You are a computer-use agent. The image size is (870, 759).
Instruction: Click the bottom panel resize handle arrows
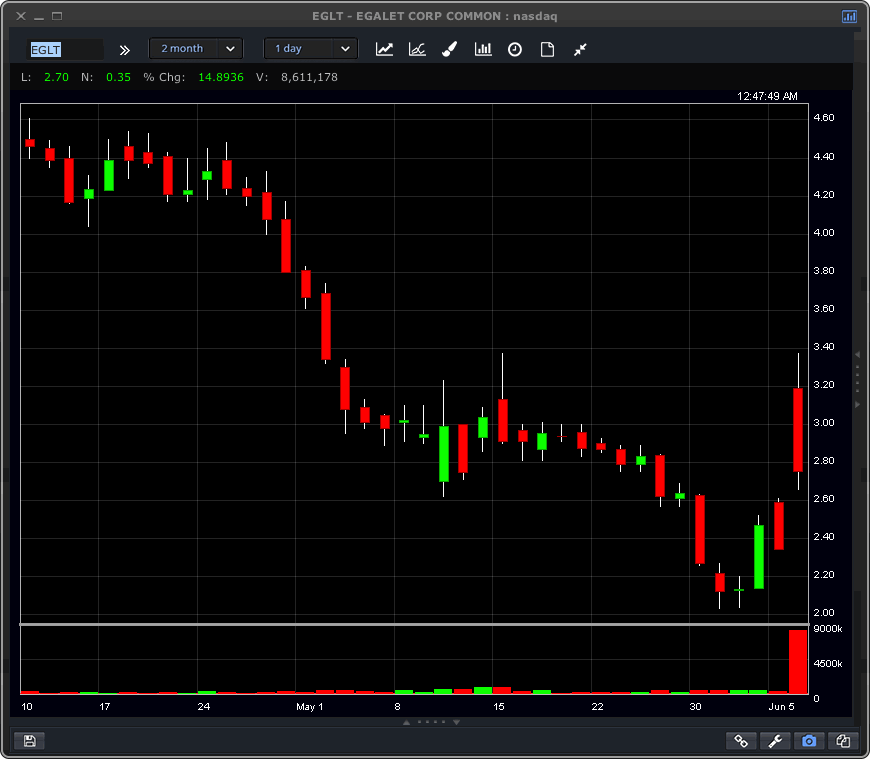[434, 721]
